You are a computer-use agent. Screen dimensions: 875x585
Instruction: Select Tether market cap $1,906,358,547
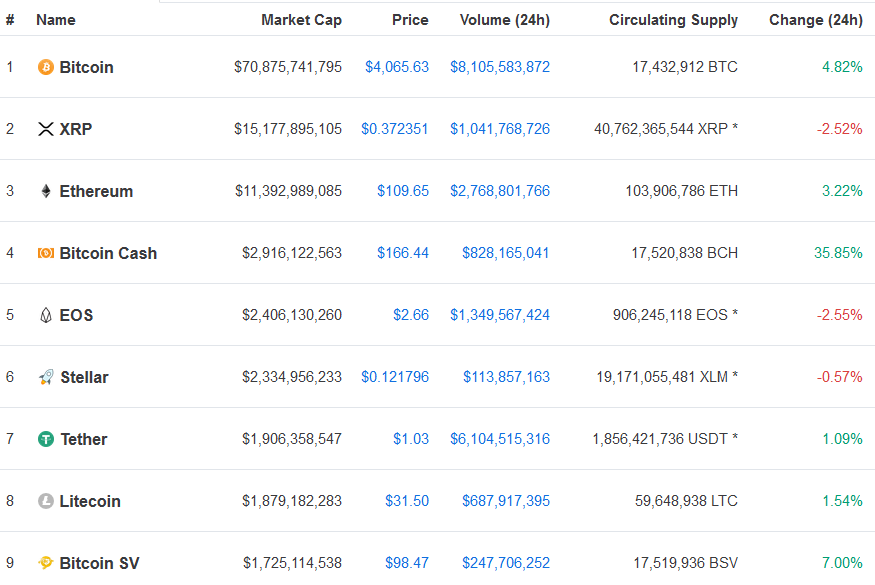292,439
